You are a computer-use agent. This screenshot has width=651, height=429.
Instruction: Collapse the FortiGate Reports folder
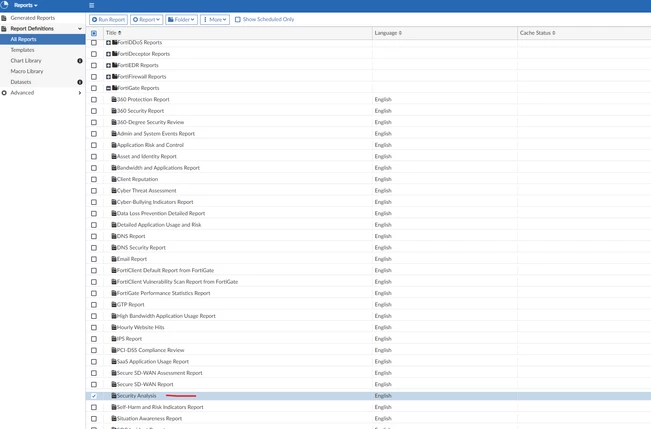tap(108, 88)
